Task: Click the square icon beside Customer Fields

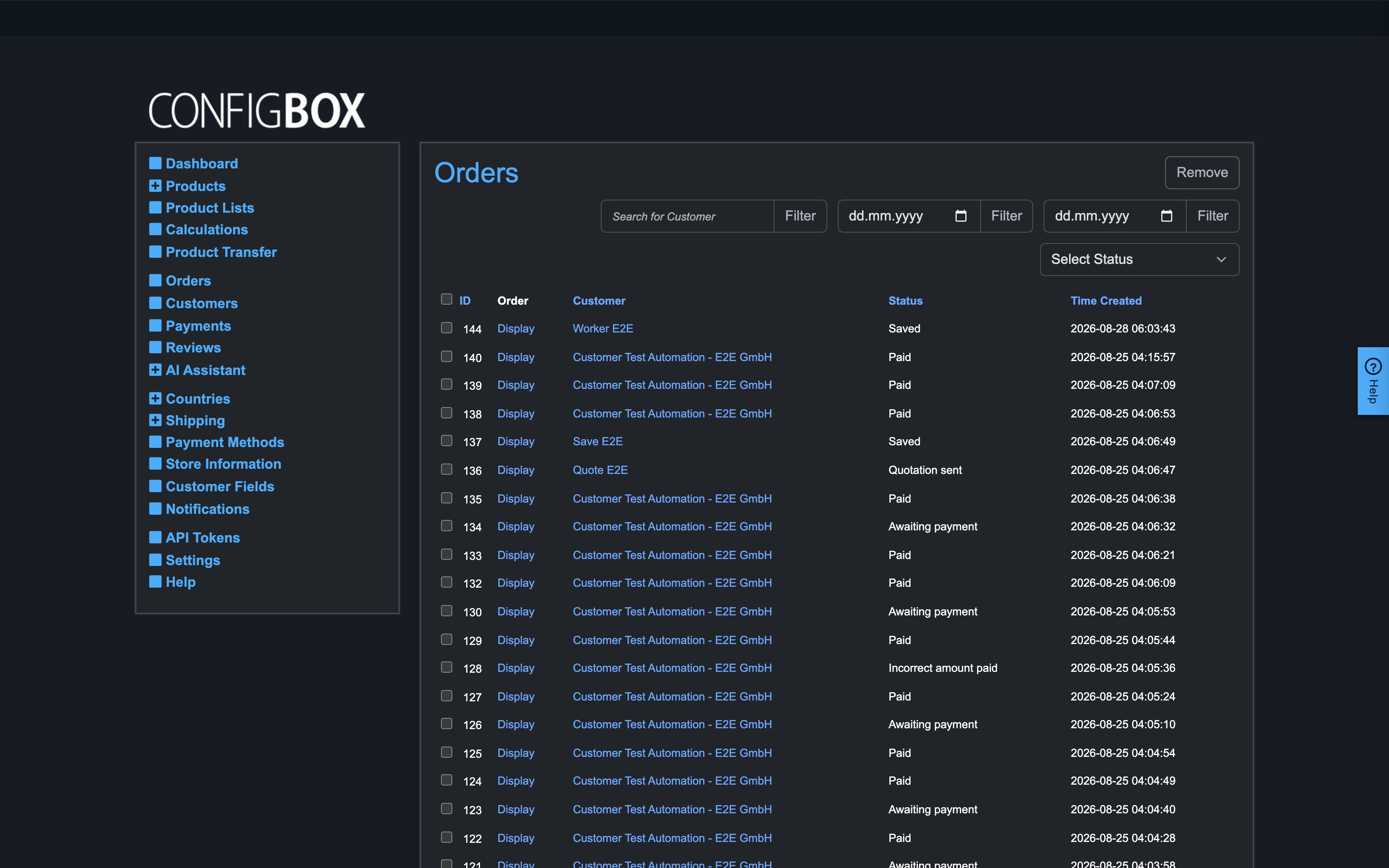Action: [155, 486]
